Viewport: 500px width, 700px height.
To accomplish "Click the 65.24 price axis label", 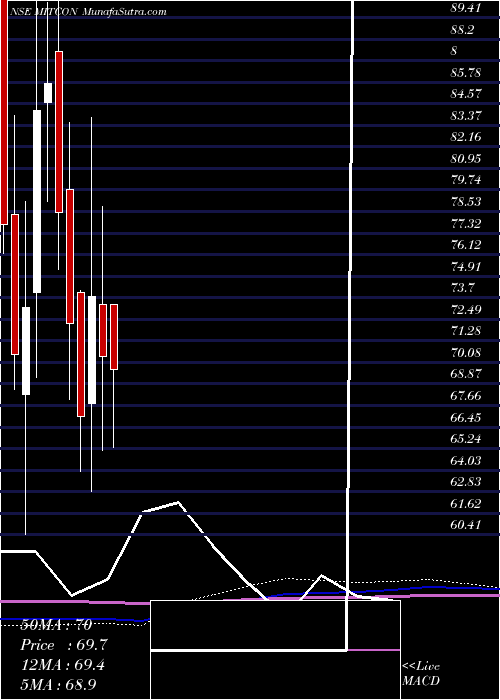I will [466, 439].
